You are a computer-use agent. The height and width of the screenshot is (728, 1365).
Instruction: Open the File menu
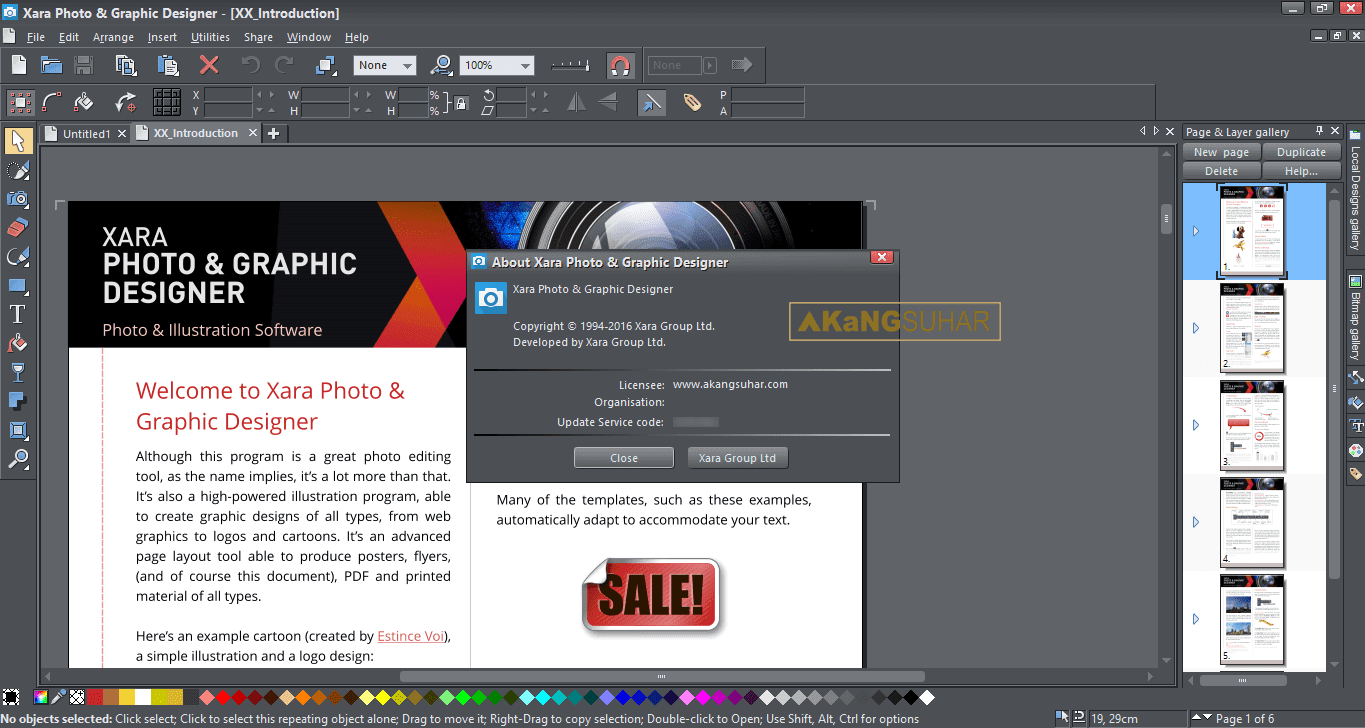(36, 37)
